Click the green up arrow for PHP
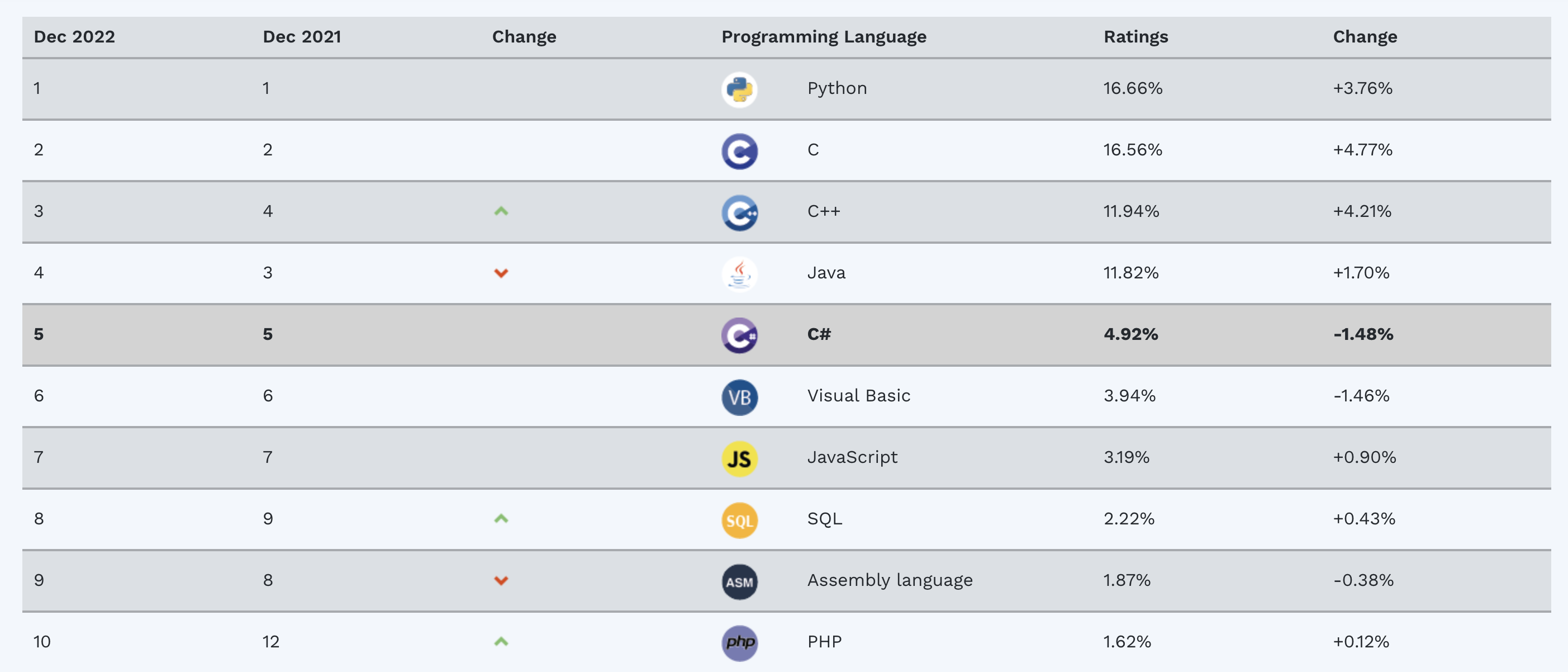The width and height of the screenshot is (1568, 672). point(501,642)
